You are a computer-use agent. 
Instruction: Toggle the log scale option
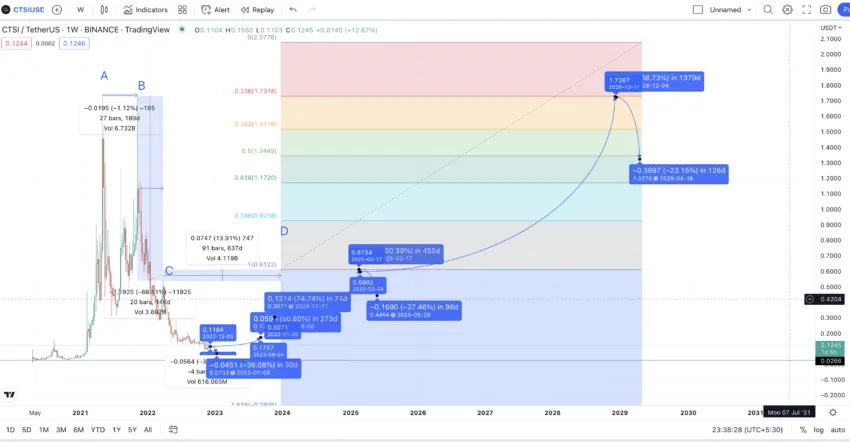tap(819, 430)
